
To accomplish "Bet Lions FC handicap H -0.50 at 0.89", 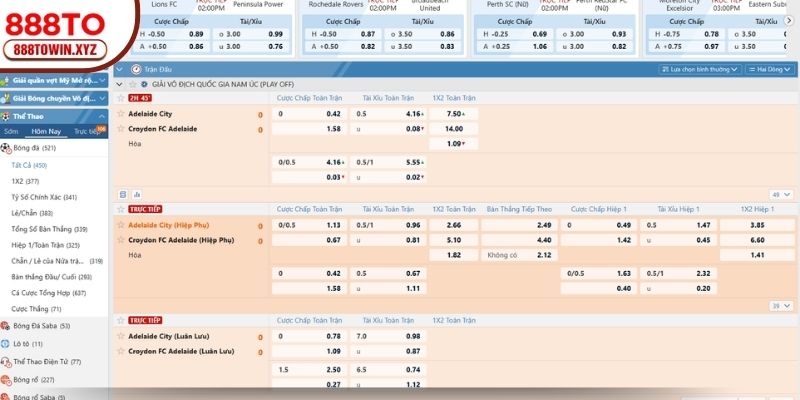I will 171,34.
